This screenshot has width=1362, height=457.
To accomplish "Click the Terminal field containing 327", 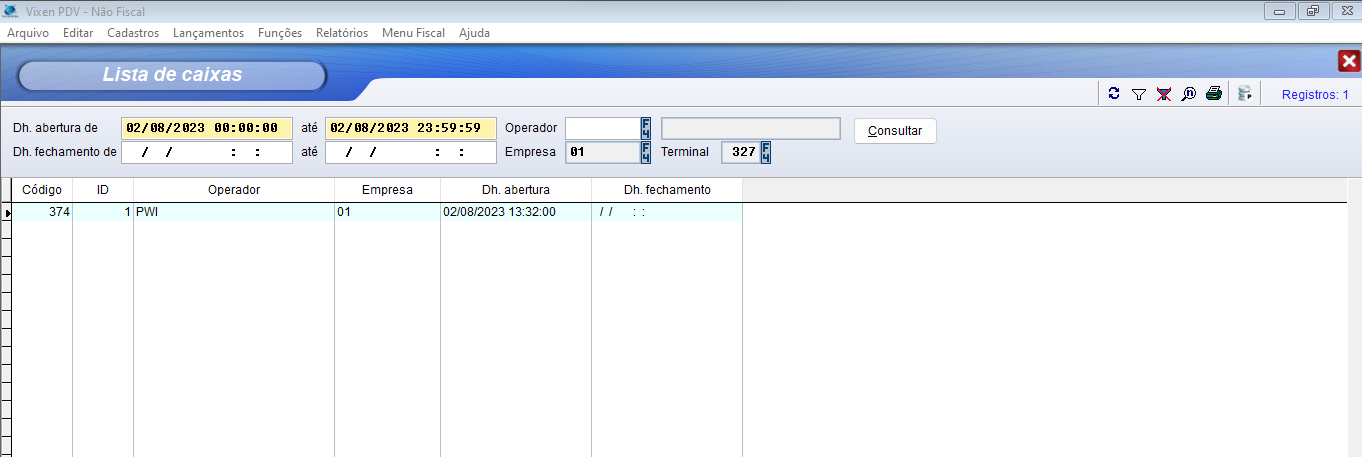I will 741,152.
